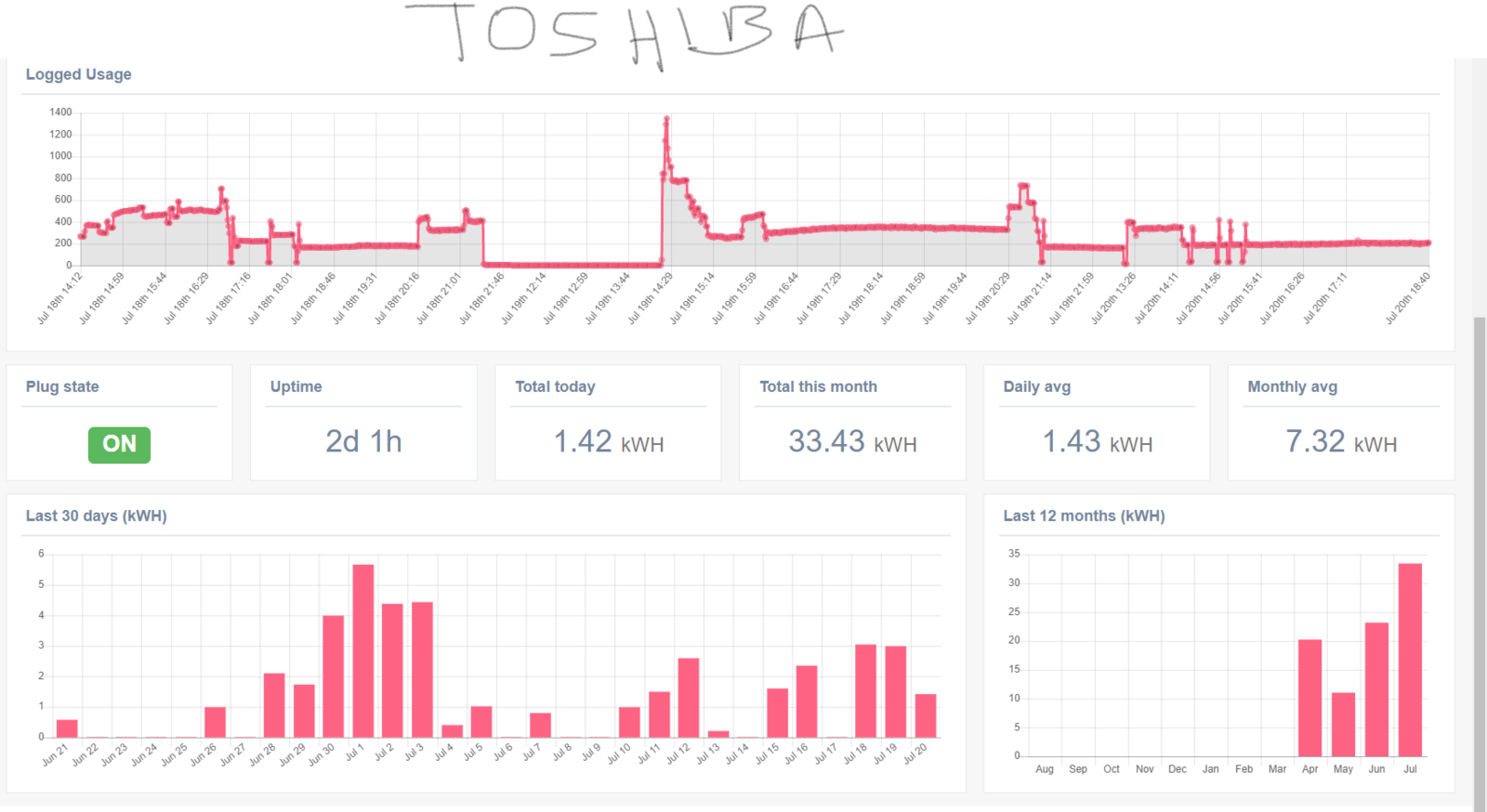This screenshot has height=812, width=1487.
Task: Click the Jun 26 bar in Last 30 days chart
Action: tap(215, 722)
